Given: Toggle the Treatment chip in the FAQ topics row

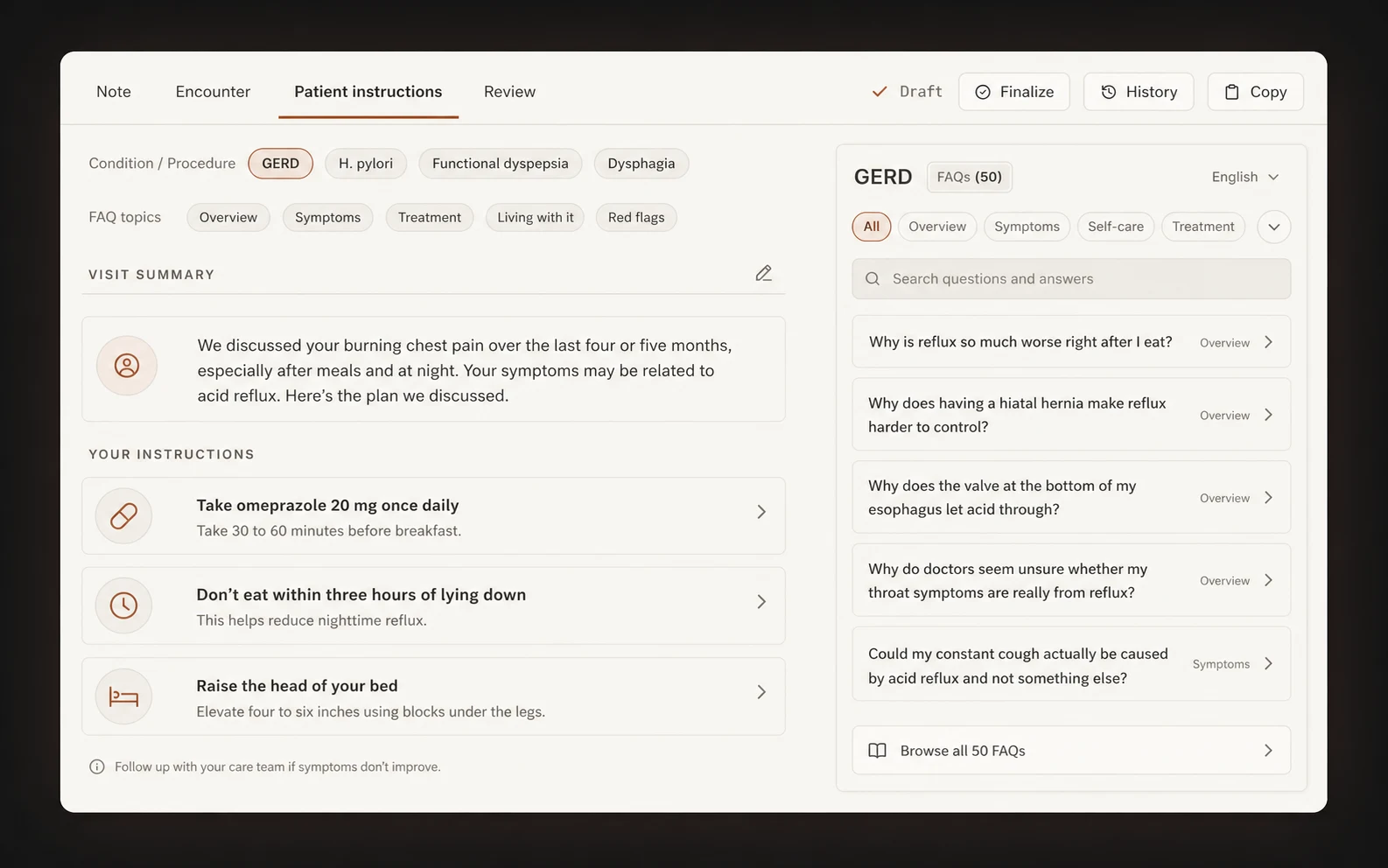Looking at the screenshot, I should point(430,218).
